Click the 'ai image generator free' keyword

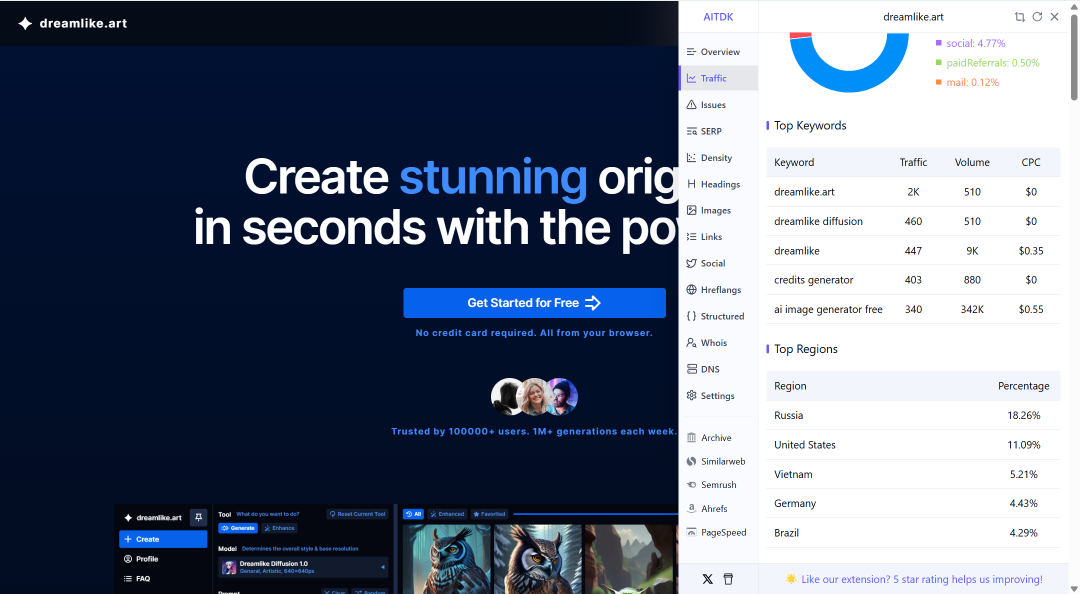coord(828,309)
